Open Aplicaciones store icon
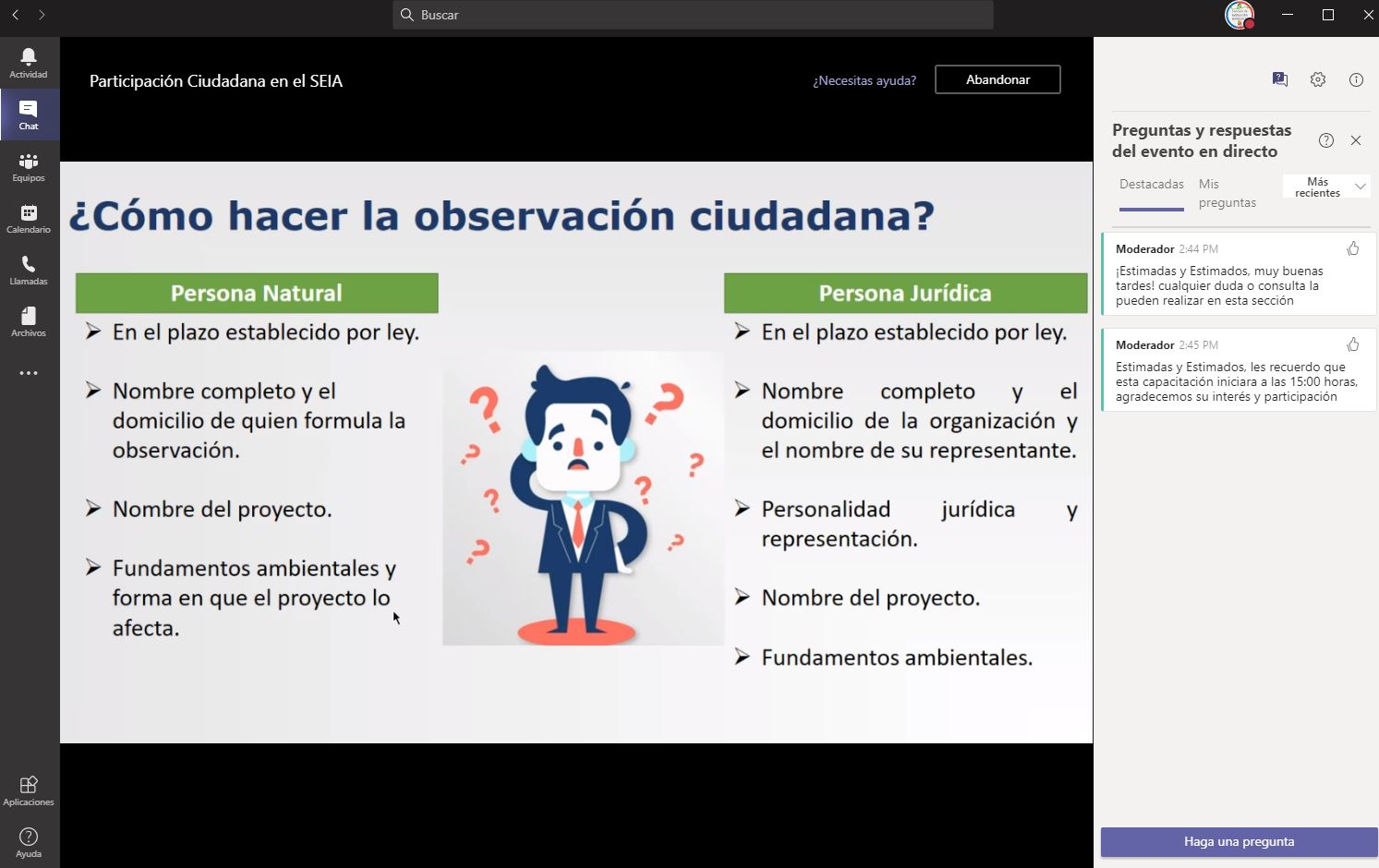This screenshot has width=1379, height=868. (29, 790)
